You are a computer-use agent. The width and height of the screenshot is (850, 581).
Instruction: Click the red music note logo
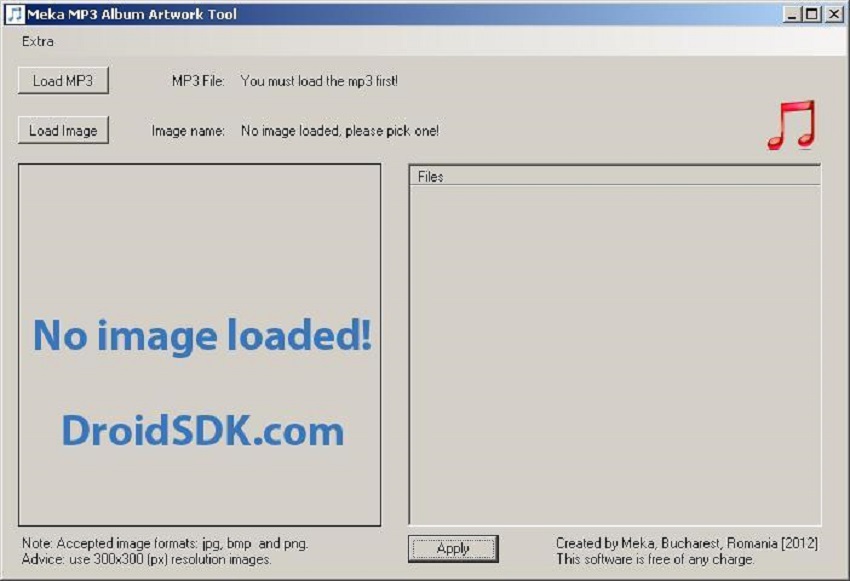[792, 125]
